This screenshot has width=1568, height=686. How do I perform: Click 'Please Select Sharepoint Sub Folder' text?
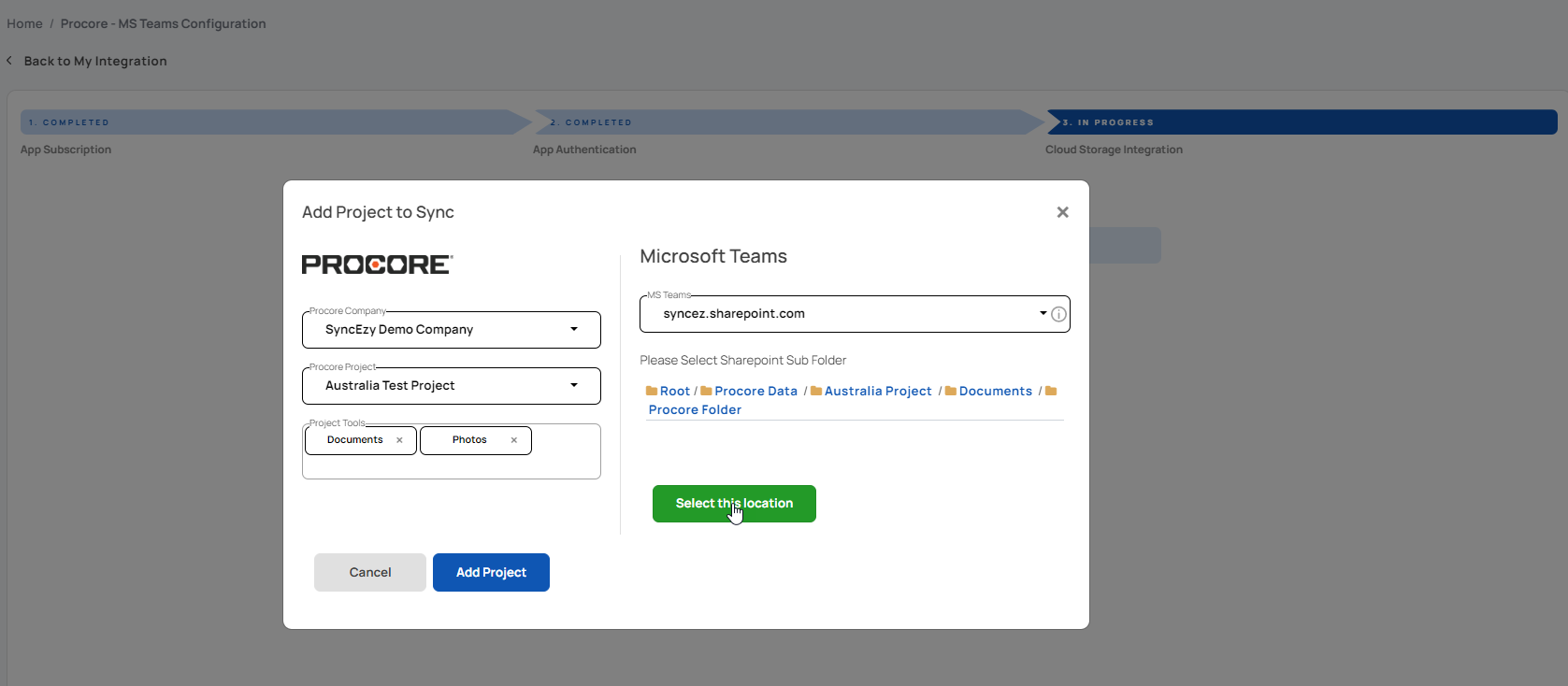click(743, 361)
